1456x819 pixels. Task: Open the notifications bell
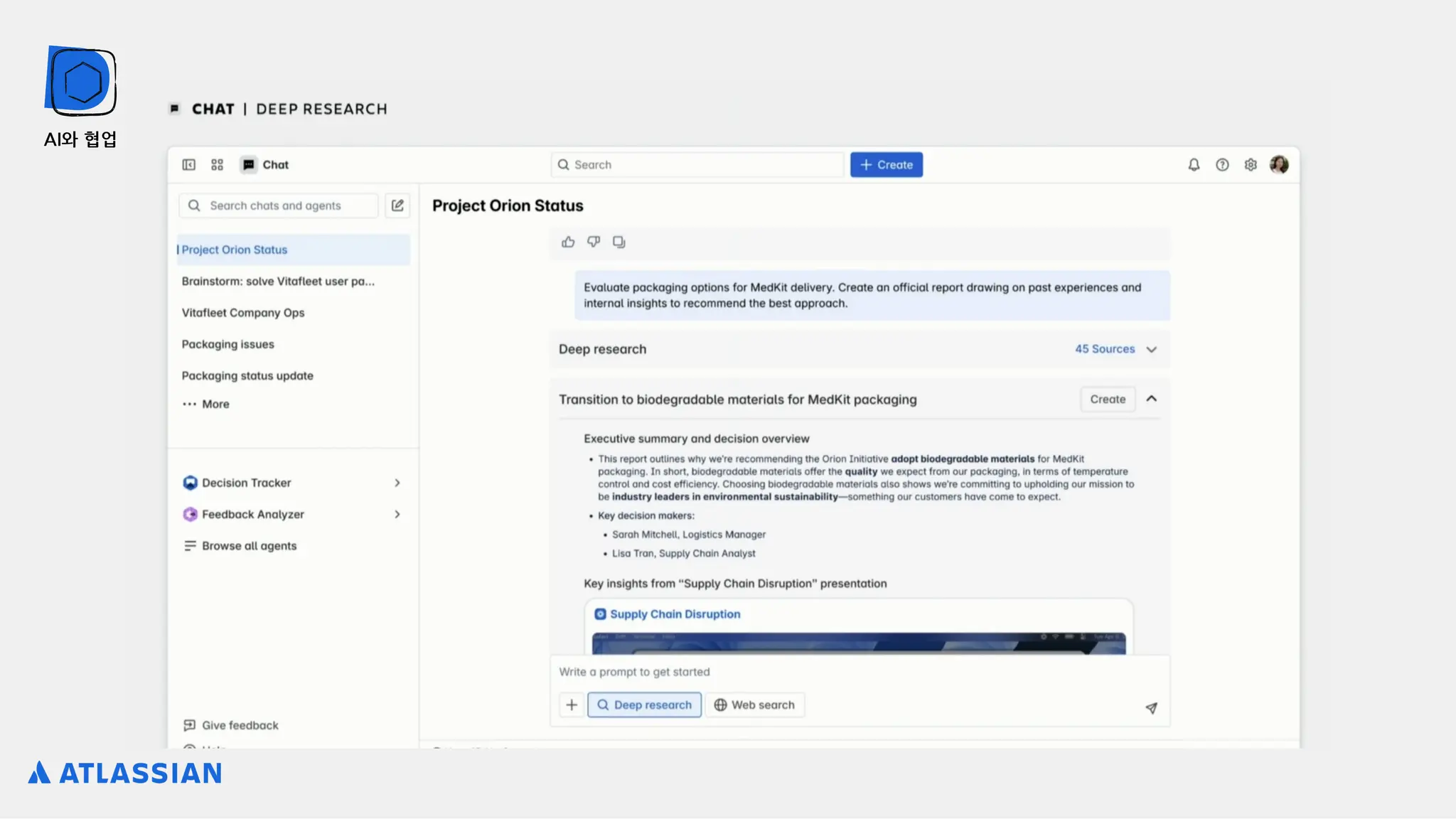(x=1194, y=165)
